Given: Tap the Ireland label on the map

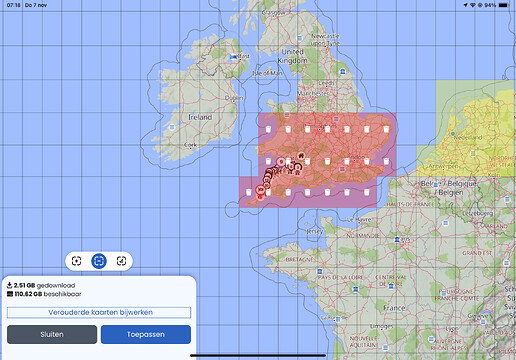Looking at the screenshot, I should click(200, 117).
